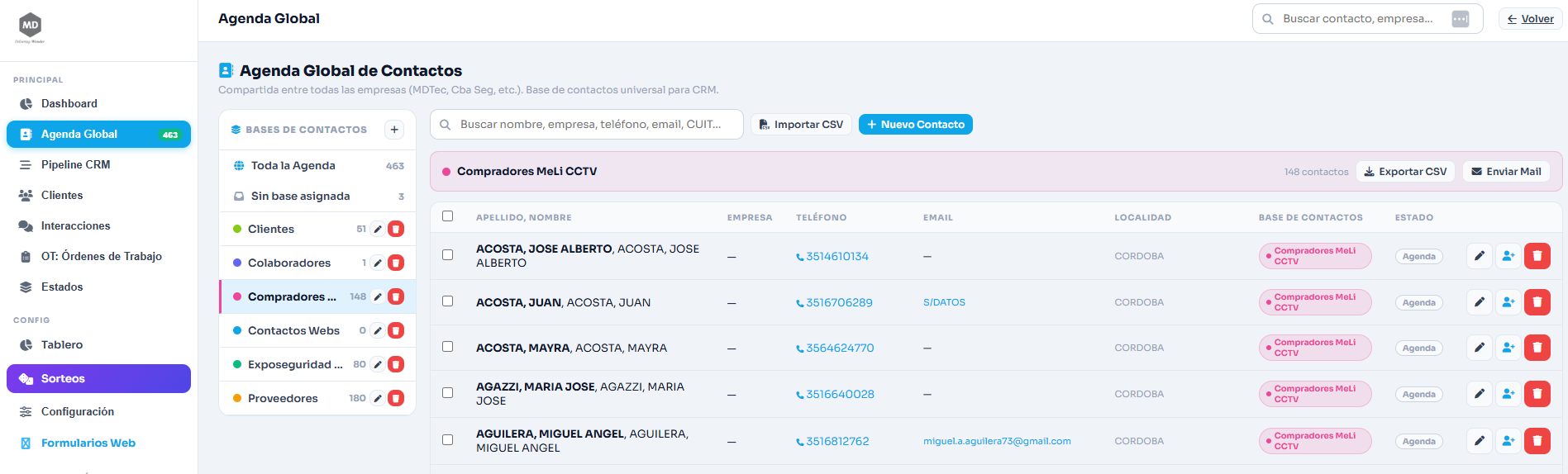Image resolution: width=1568 pixels, height=474 pixels.
Task: Open Tablero under Config
Action: click(98, 344)
